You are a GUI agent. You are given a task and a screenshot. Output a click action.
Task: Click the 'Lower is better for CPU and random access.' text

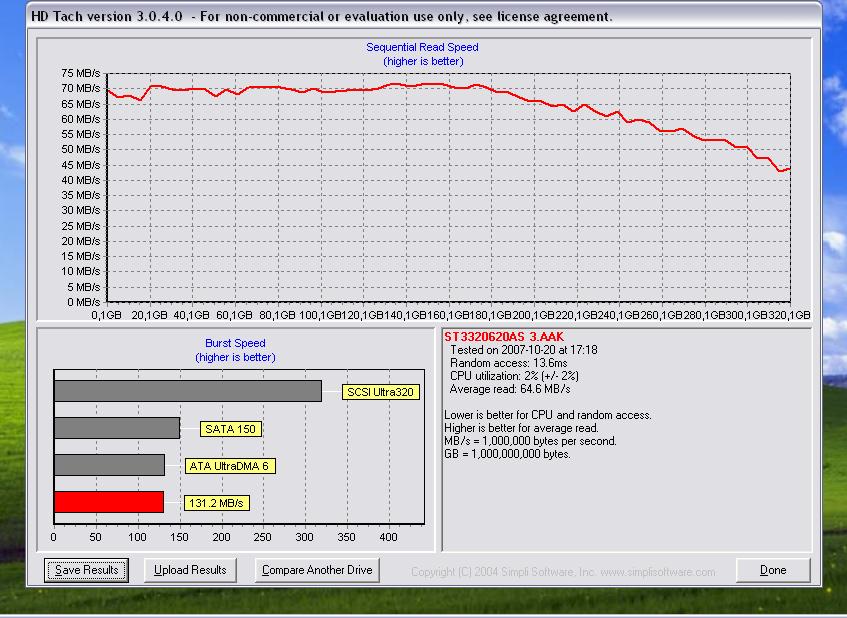pyautogui.click(x=548, y=415)
